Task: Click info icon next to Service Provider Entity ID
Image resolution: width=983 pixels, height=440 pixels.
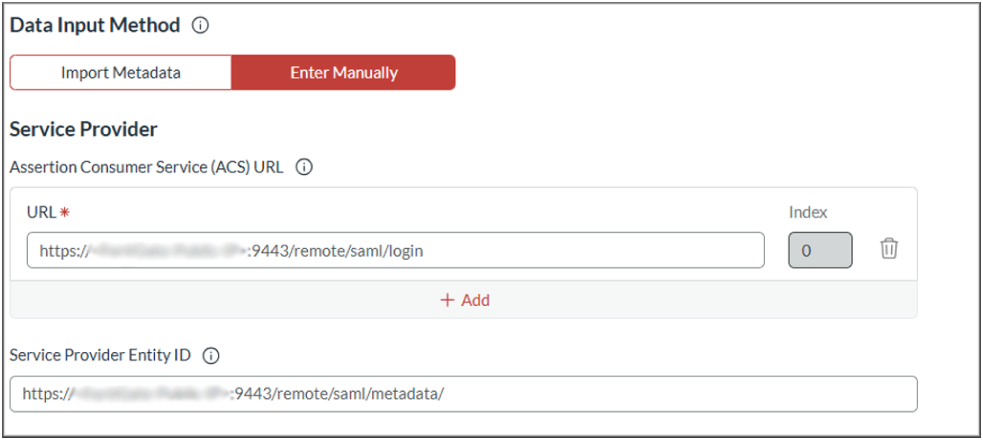Action: (211, 356)
